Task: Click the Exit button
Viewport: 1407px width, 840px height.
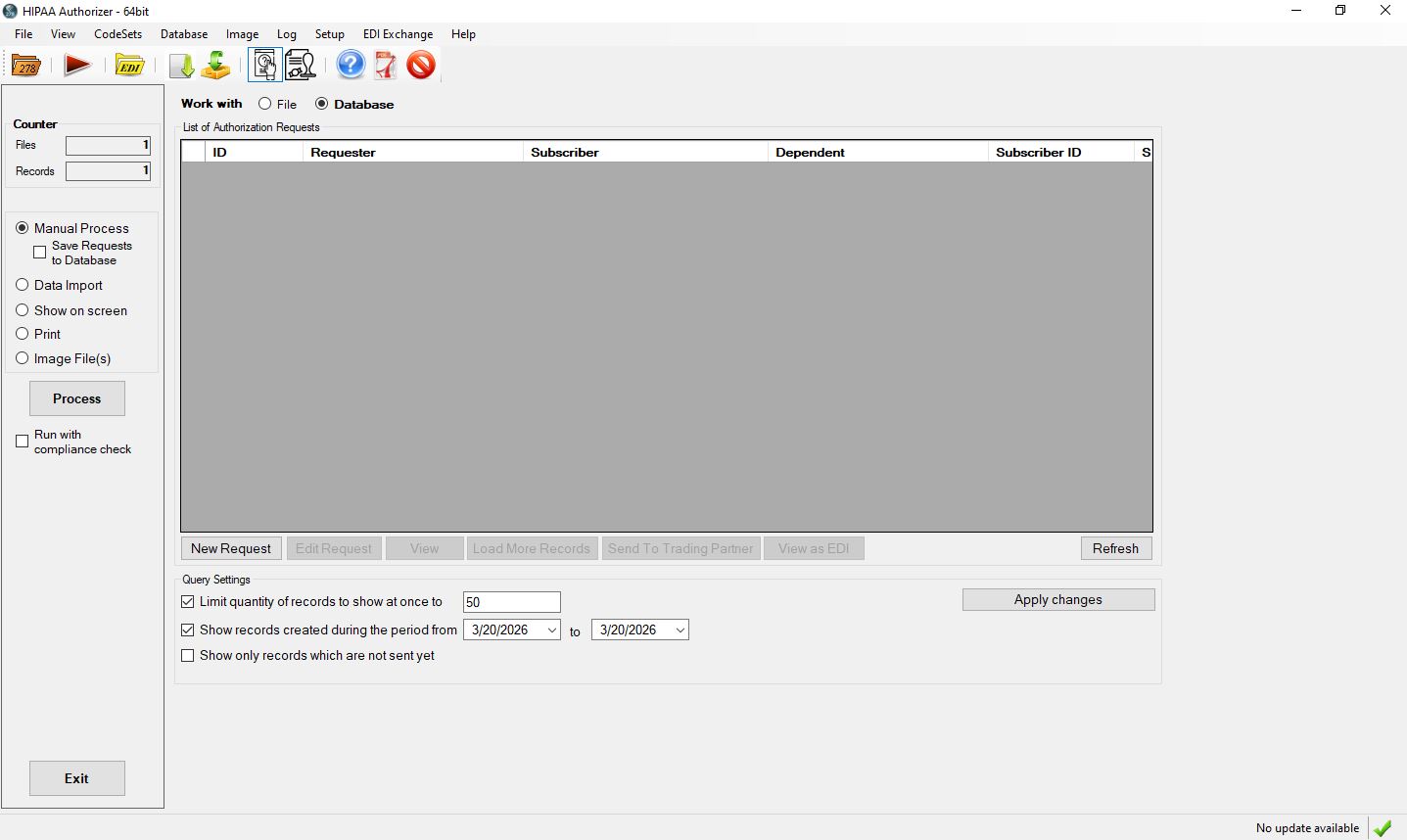Action: tap(77, 778)
